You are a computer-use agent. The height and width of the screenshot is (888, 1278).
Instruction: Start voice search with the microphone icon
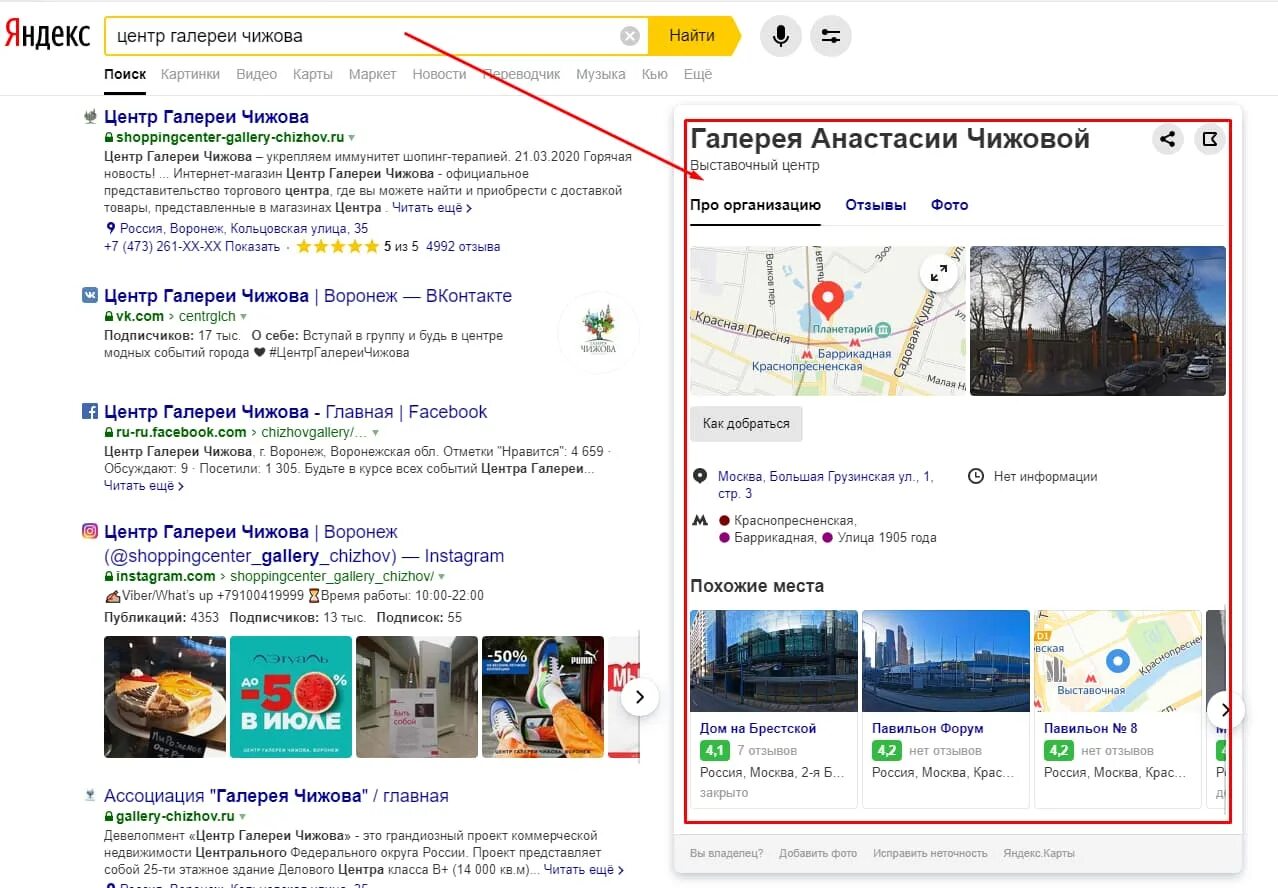pos(781,36)
